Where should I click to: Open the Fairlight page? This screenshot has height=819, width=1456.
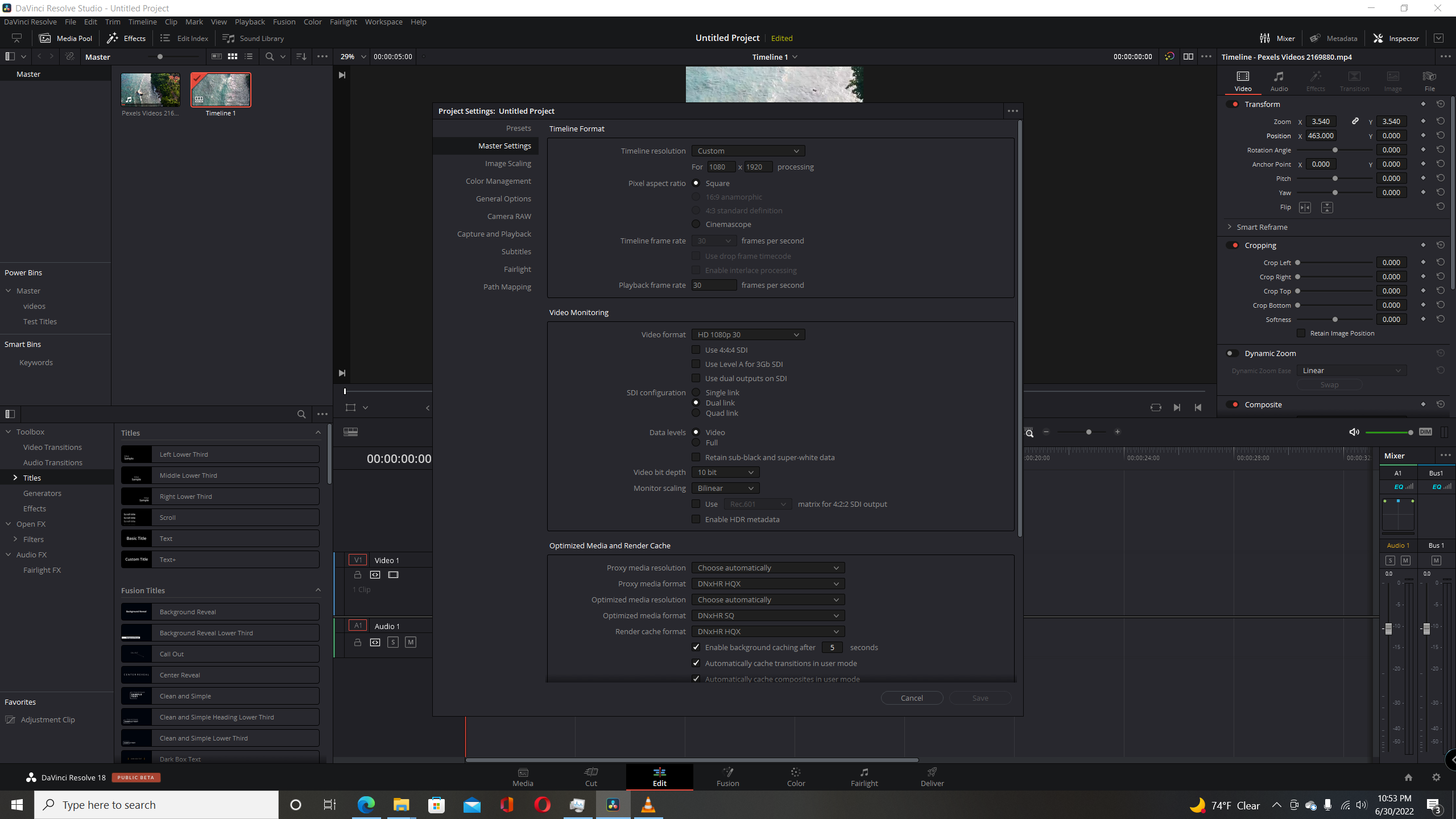(864, 776)
